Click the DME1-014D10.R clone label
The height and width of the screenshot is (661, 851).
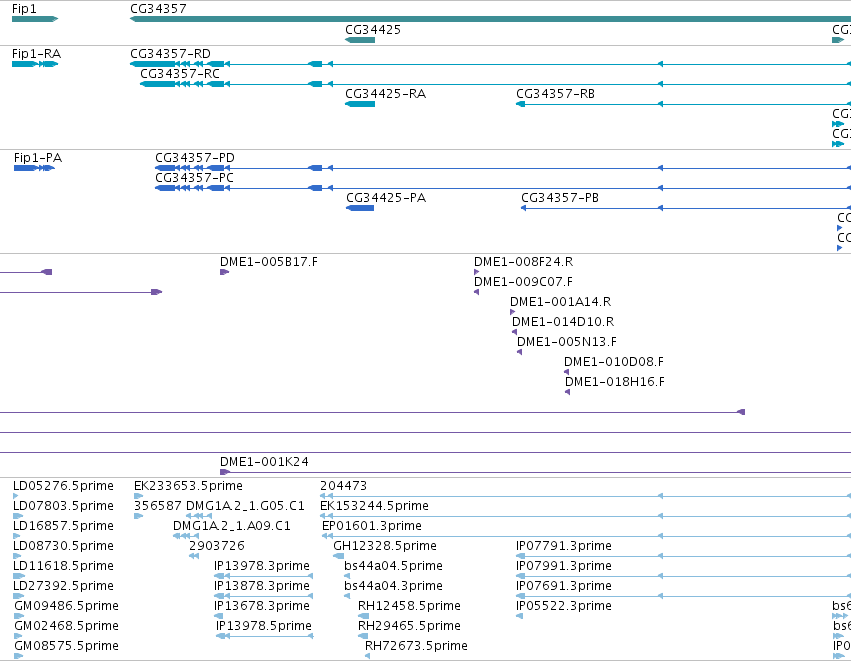coord(563,322)
